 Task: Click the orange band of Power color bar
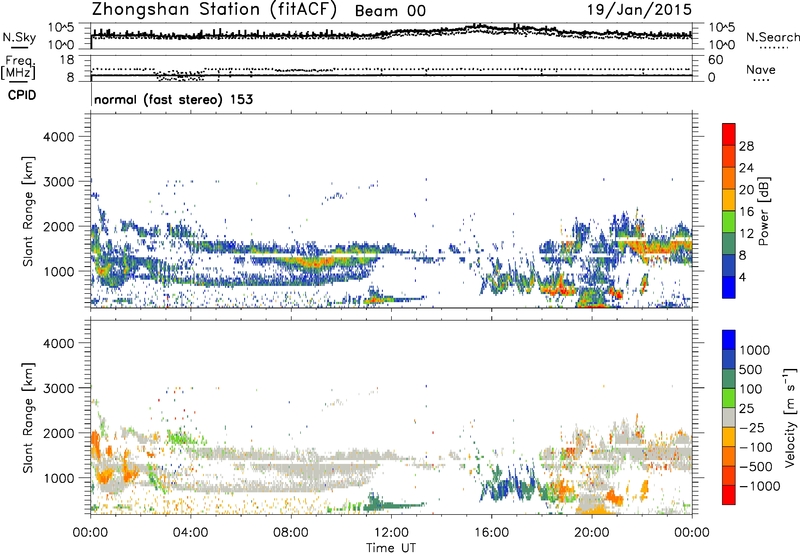[729, 179]
